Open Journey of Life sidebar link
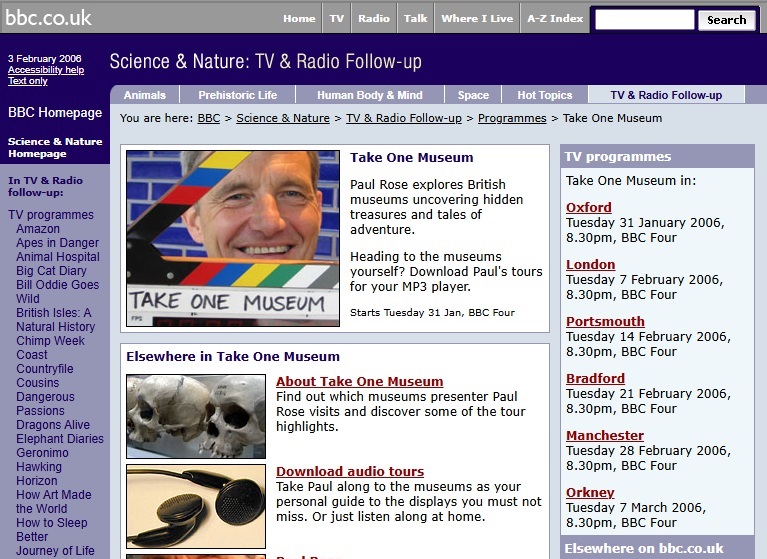Image resolution: width=767 pixels, height=559 pixels. pos(55,551)
